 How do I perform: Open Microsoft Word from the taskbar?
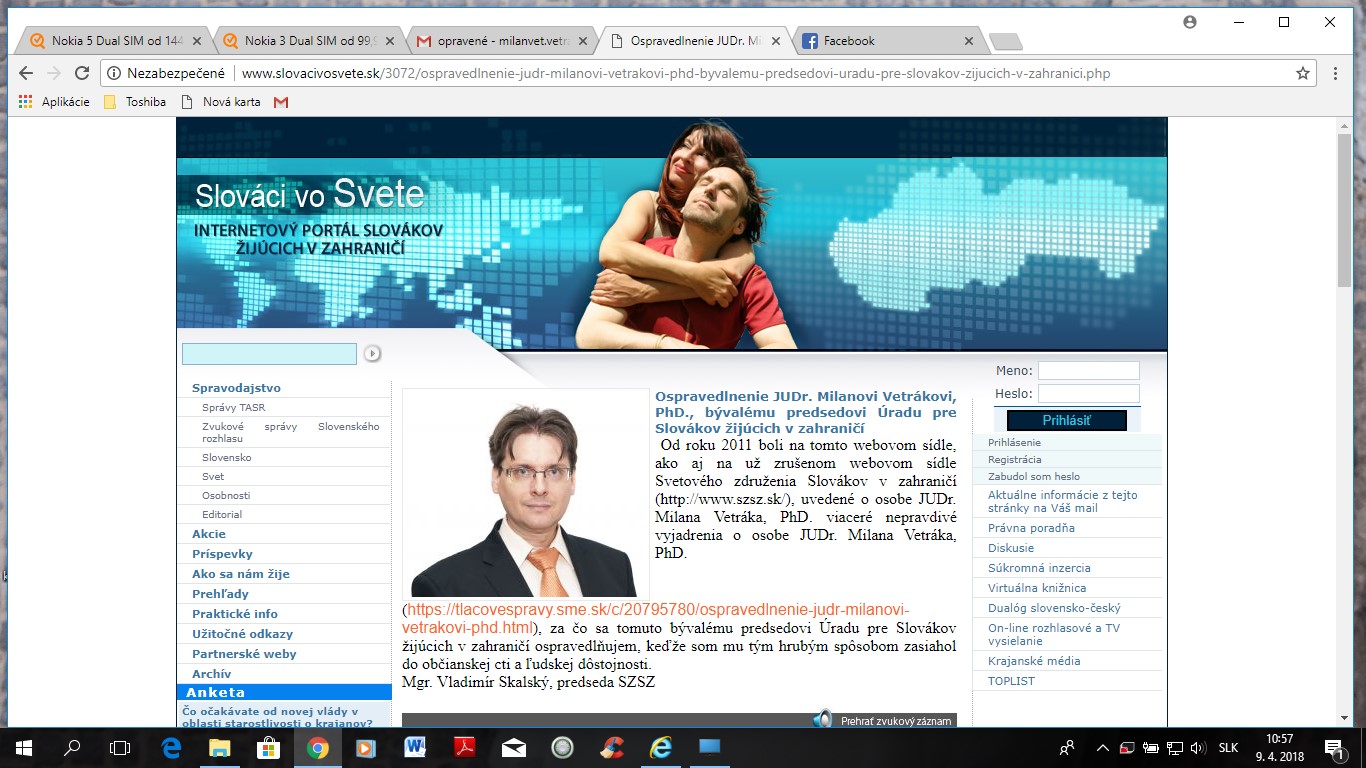(415, 747)
